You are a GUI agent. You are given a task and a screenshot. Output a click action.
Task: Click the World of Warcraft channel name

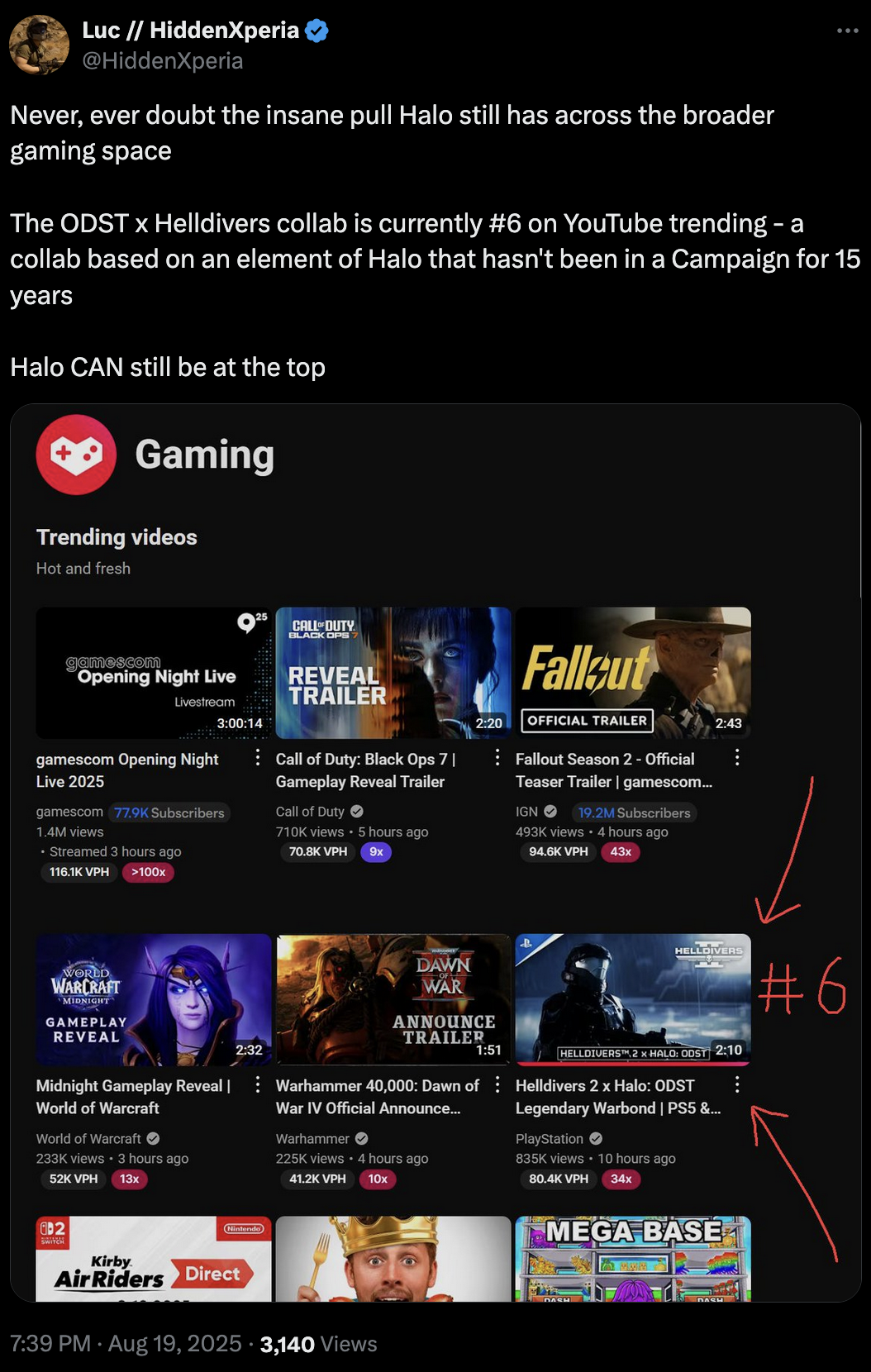point(88,1139)
